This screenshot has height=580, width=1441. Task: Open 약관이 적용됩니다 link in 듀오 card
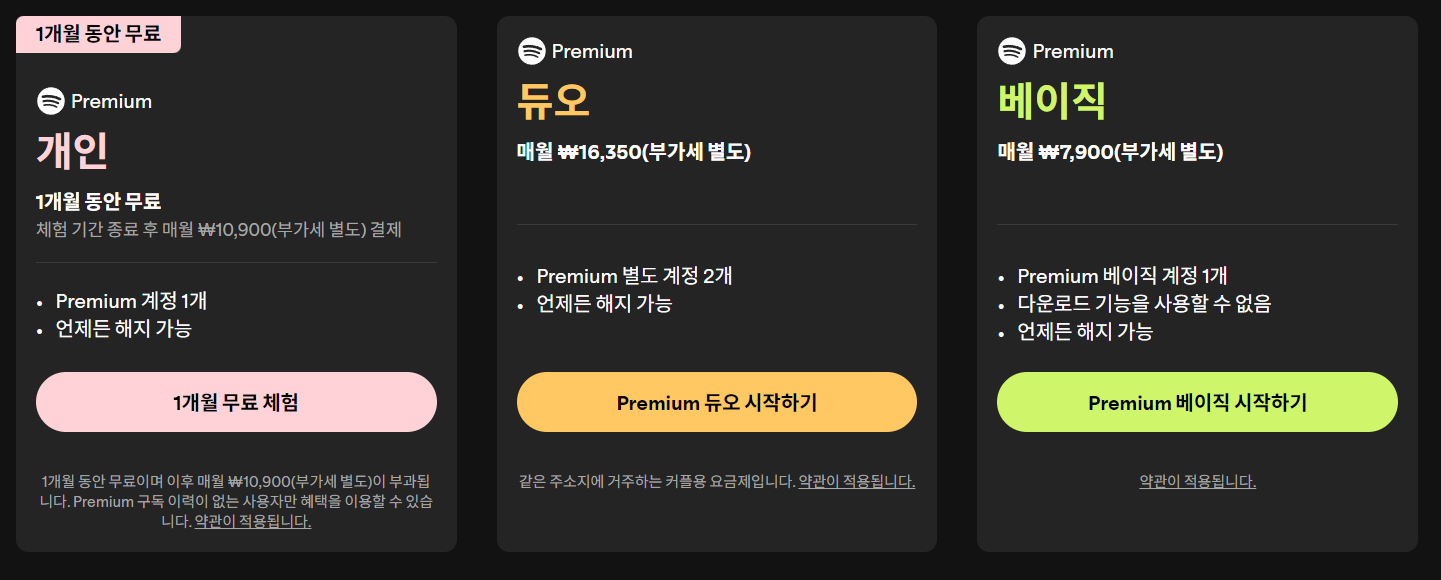coord(857,481)
